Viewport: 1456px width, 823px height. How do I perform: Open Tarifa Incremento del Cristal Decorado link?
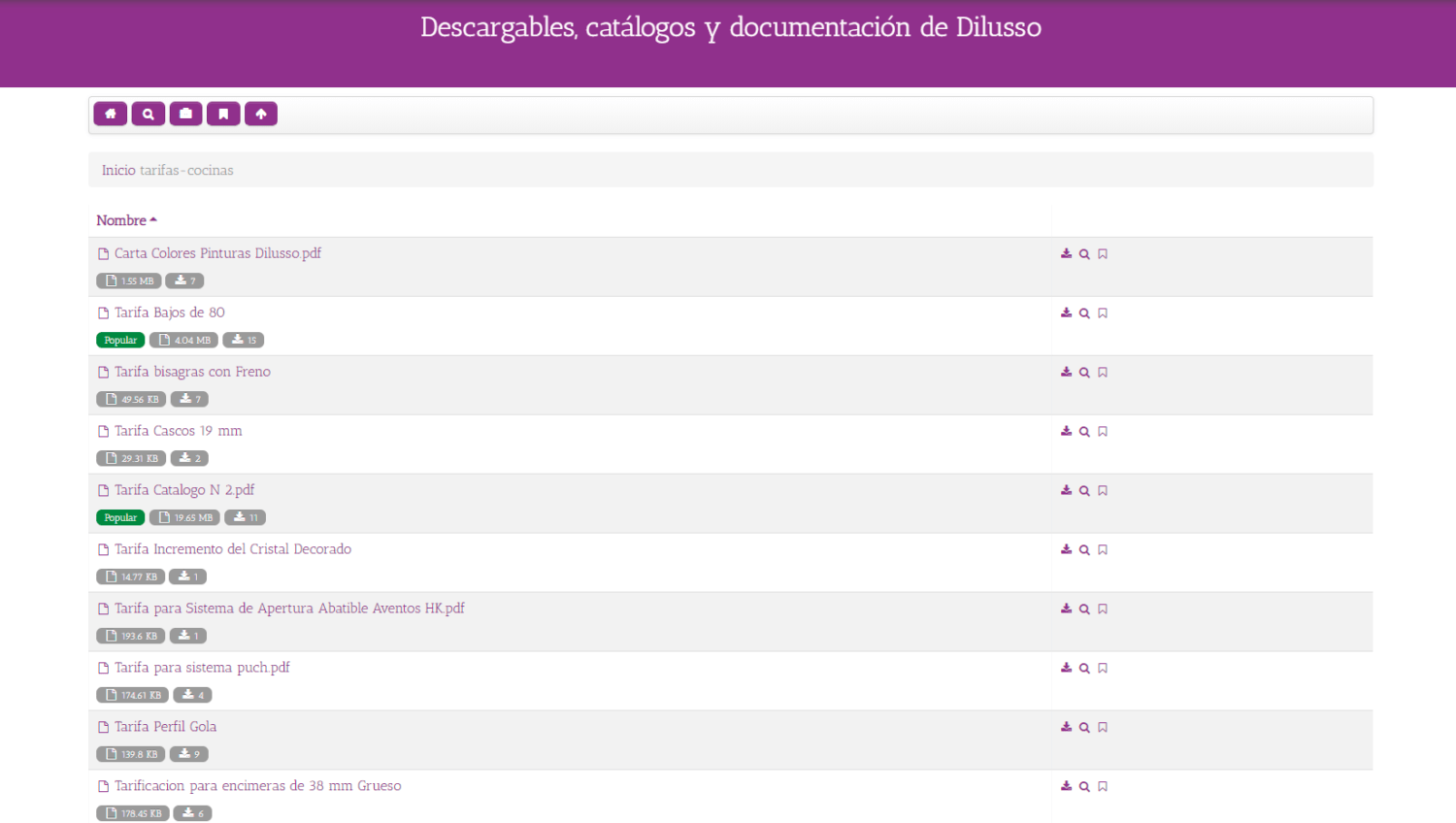pyautogui.click(x=233, y=549)
